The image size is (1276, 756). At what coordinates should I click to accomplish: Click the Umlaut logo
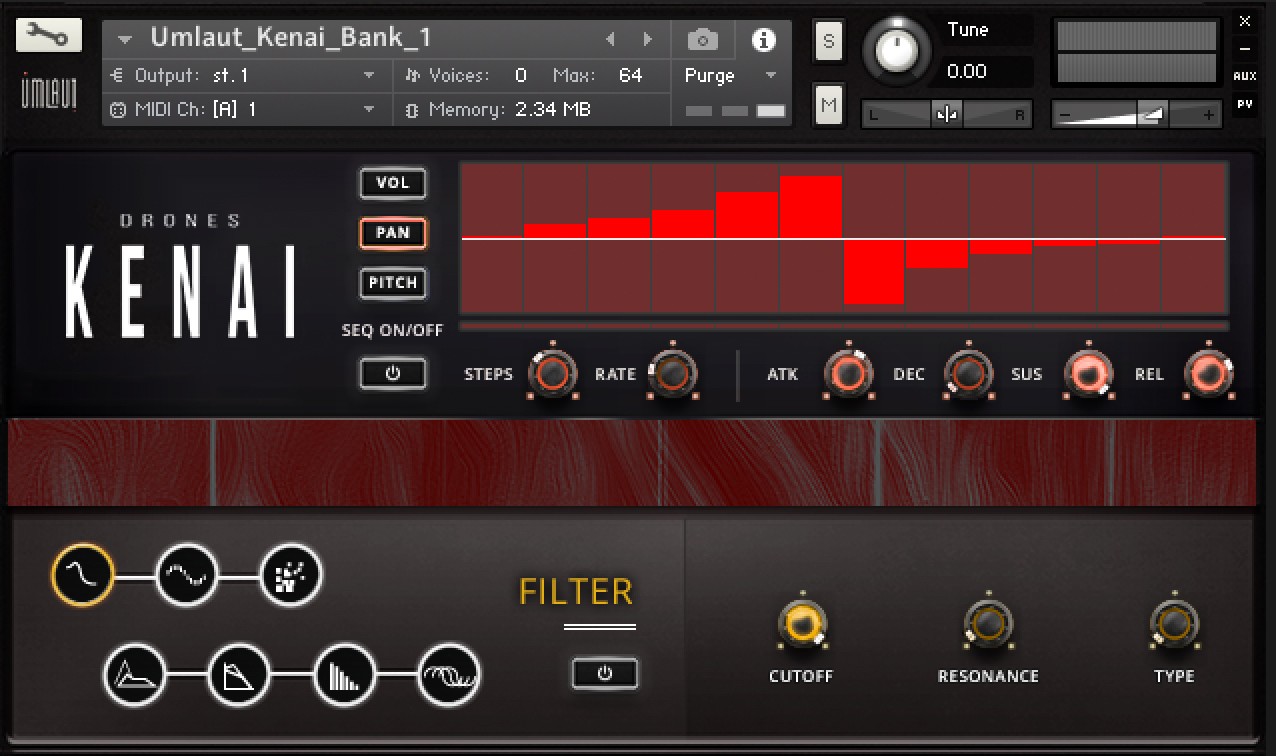(x=48, y=92)
